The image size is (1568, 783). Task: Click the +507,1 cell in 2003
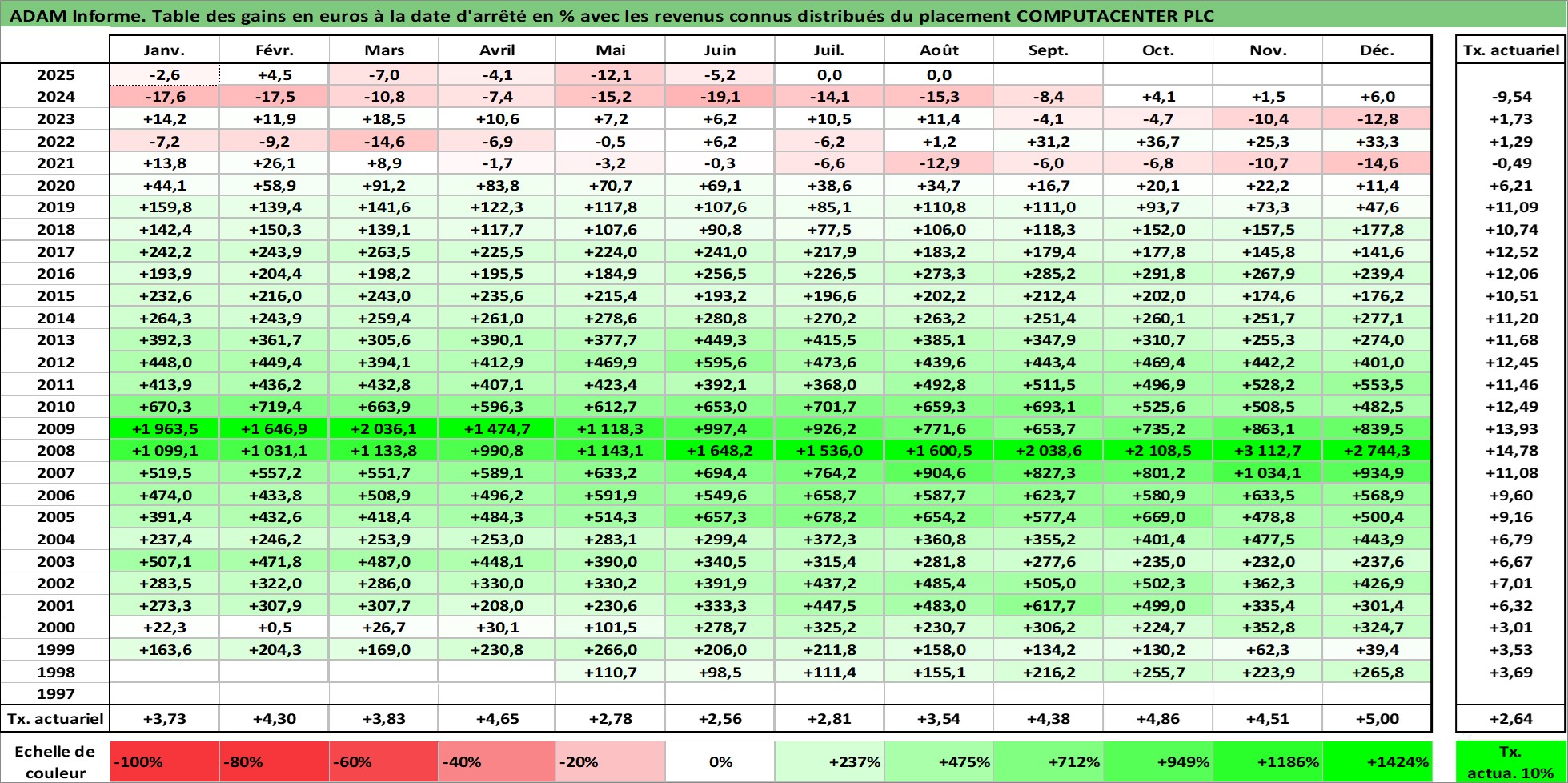coord(164,562)
